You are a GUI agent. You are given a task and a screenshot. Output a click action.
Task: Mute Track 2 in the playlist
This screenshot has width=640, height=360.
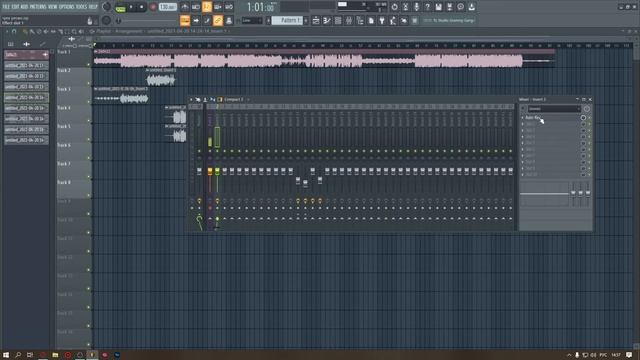point(89,83)
